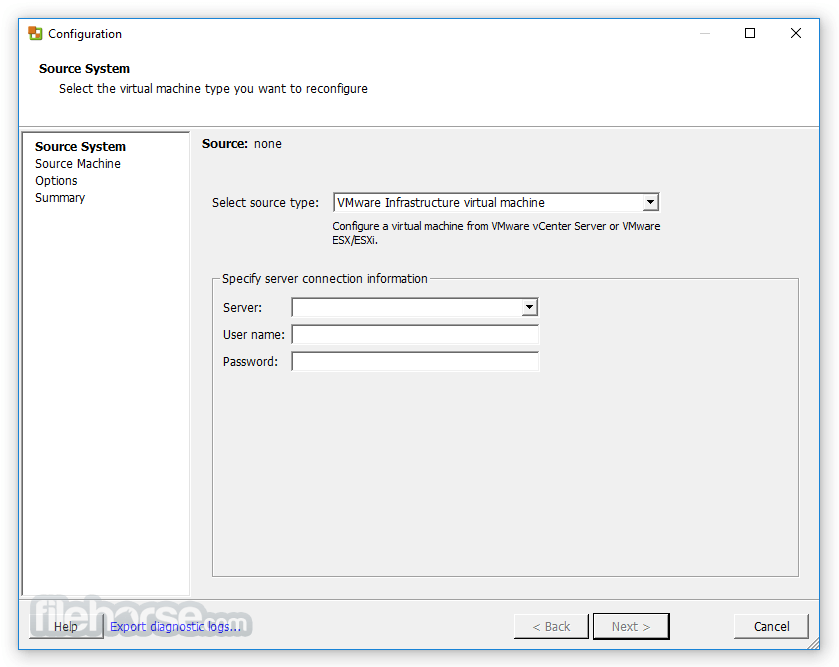Select the Options step in sidebar
Image resolution: width=839 pixels, height=667 pixels.
(x=56, y=181)
